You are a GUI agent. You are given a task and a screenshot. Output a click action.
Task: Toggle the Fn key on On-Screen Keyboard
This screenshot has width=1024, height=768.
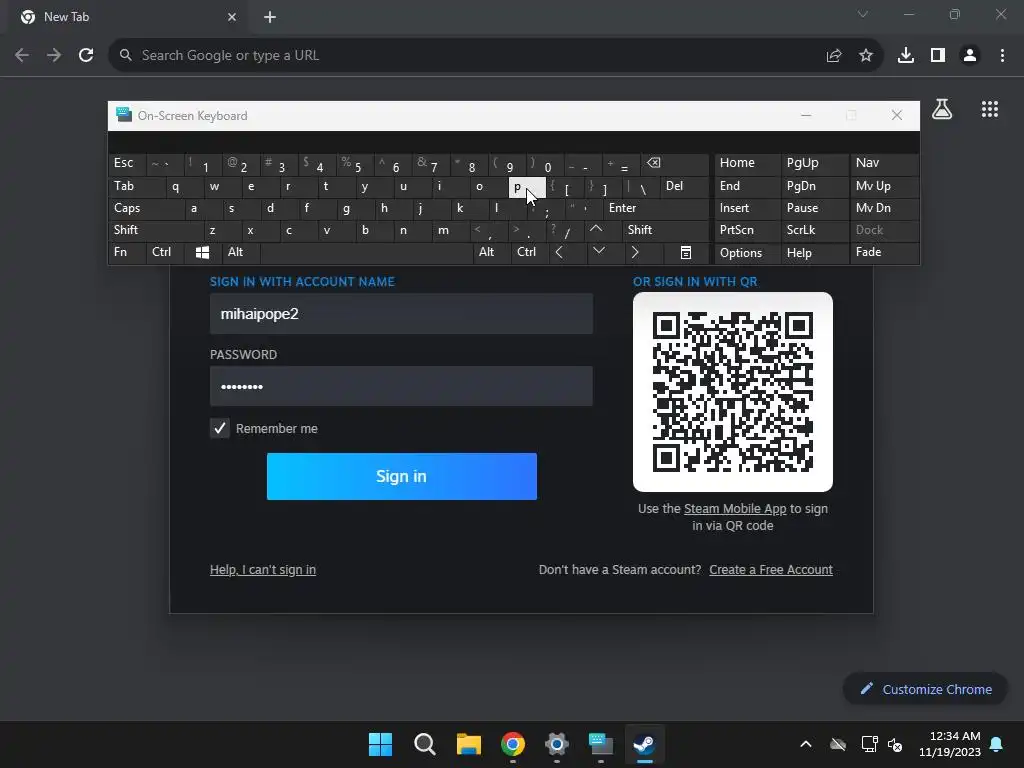click(x=127, y=252)
